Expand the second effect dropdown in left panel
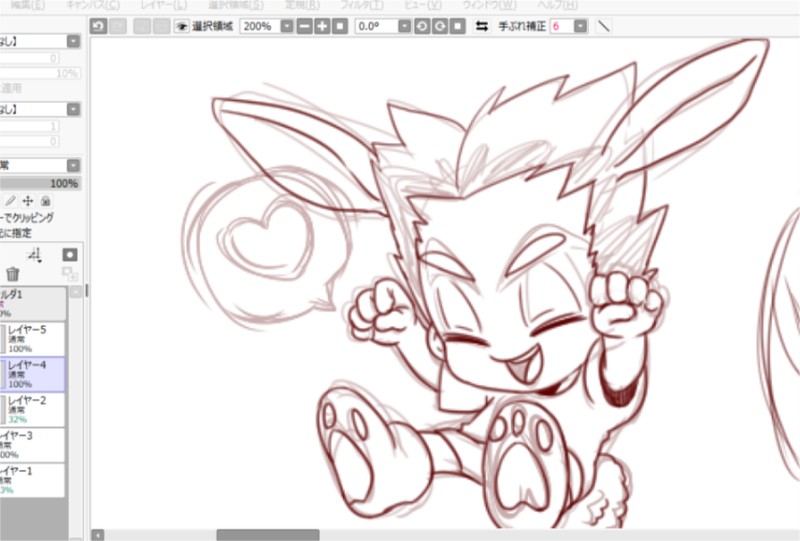Image resolution: width=800 pixels, height=541 pixels. pos(73,109)
